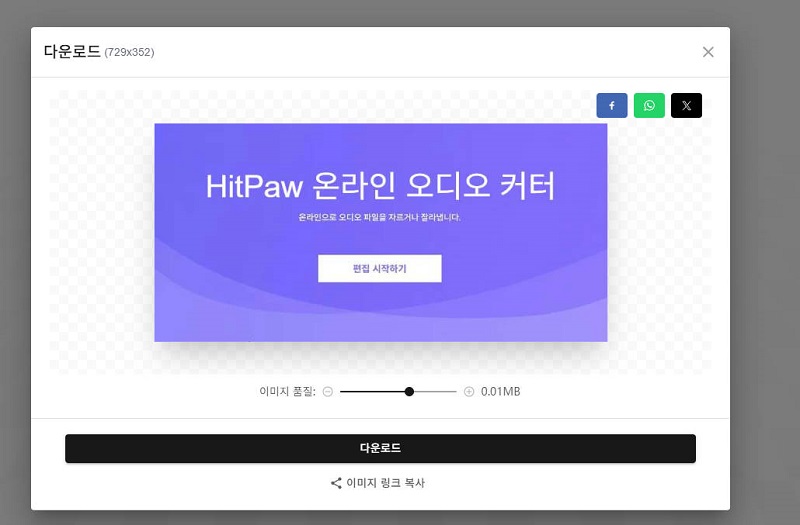Click the image quality slider handle
The width and height of the screenshot is (800, 525).
[409, 392]
